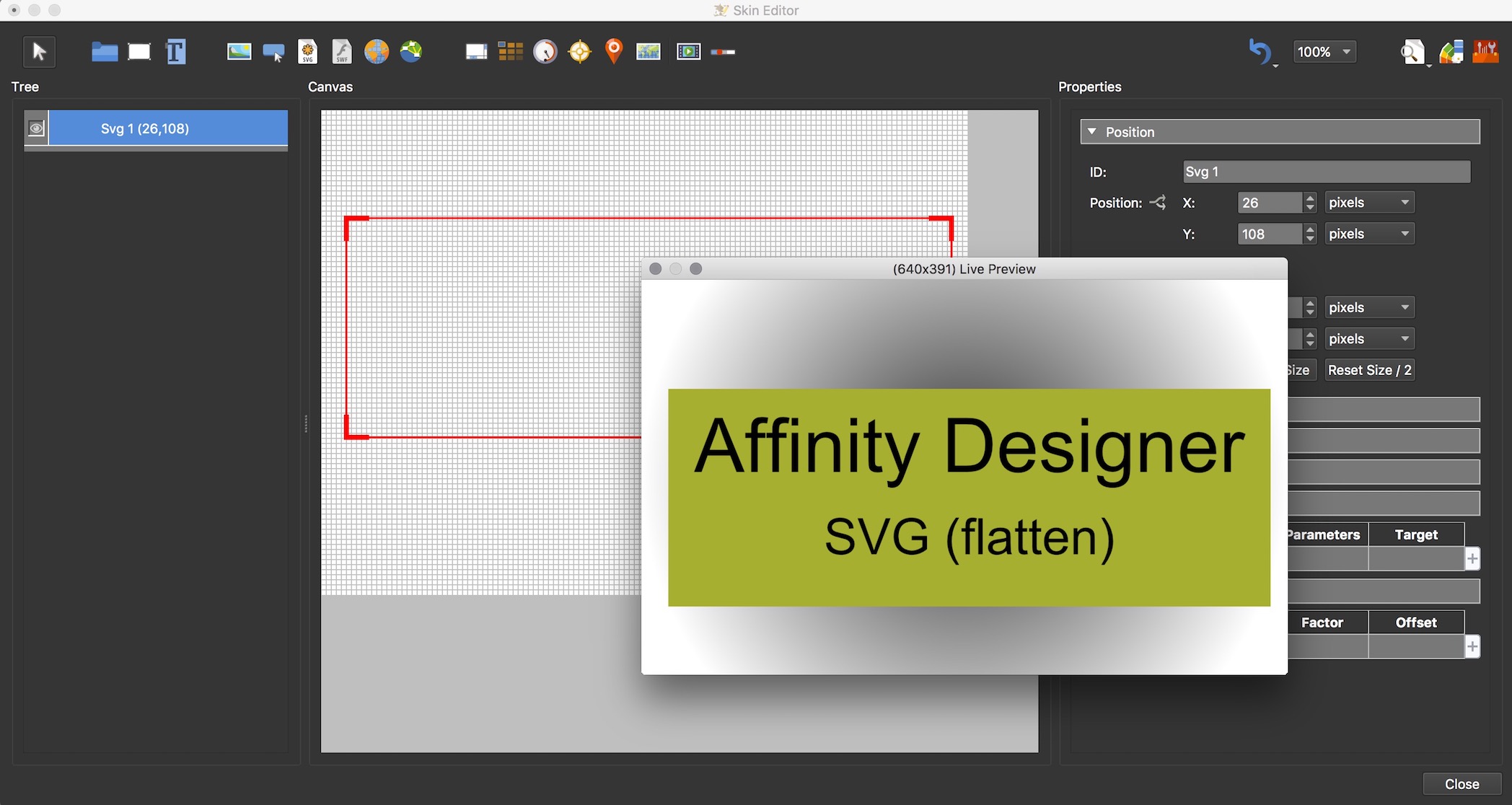1512x805 pixels.
Task: Add a map element
Action: (x=648, y=52)
